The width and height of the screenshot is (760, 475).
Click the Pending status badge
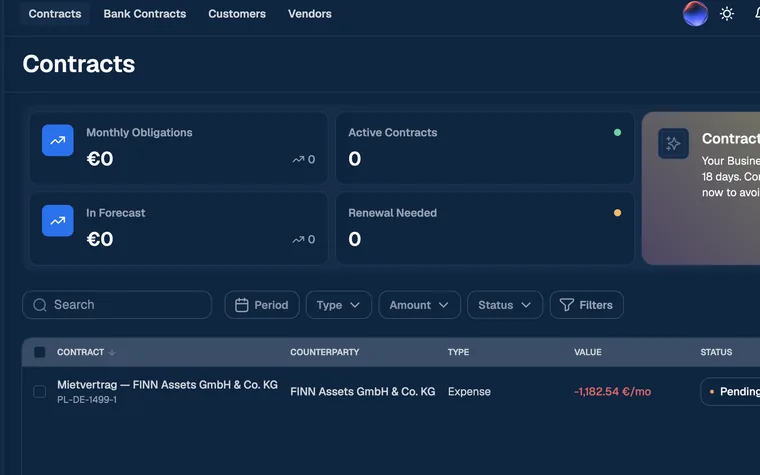730,392
